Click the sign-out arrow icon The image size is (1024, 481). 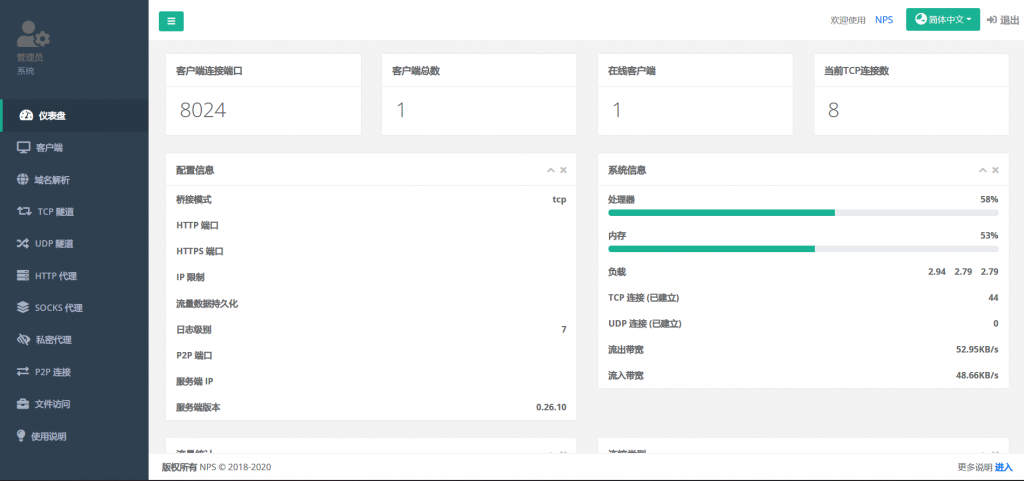pos(991,20)
